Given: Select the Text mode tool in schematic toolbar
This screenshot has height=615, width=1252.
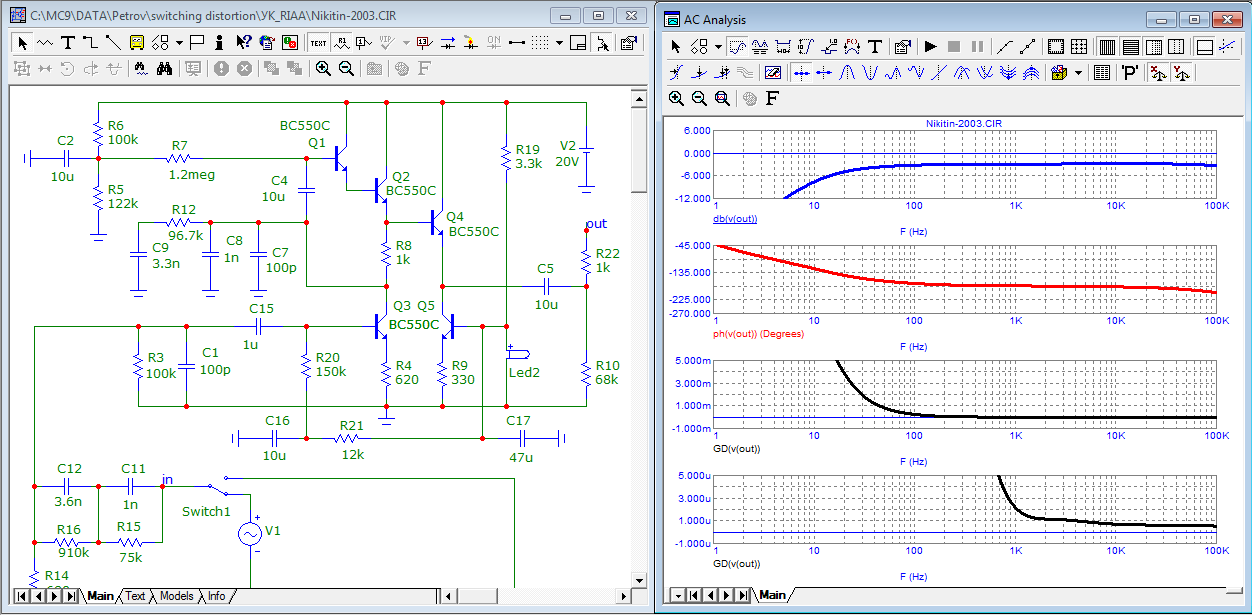Looking at the screenshot, I should (x=68, y=42).
